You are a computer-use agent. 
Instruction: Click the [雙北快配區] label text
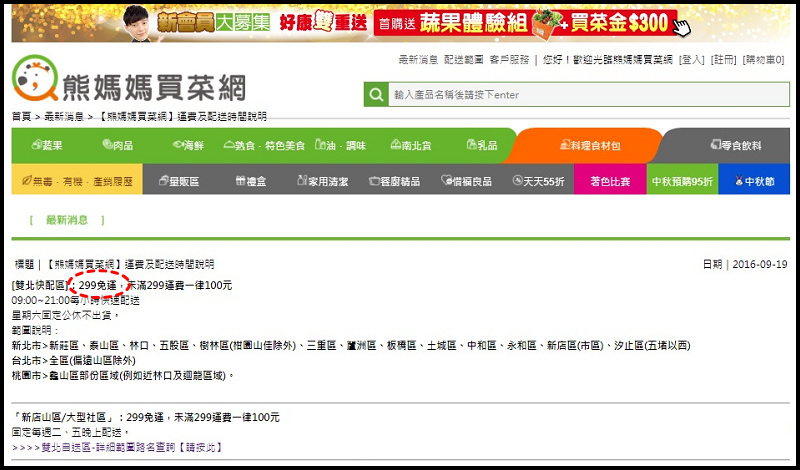40,285
